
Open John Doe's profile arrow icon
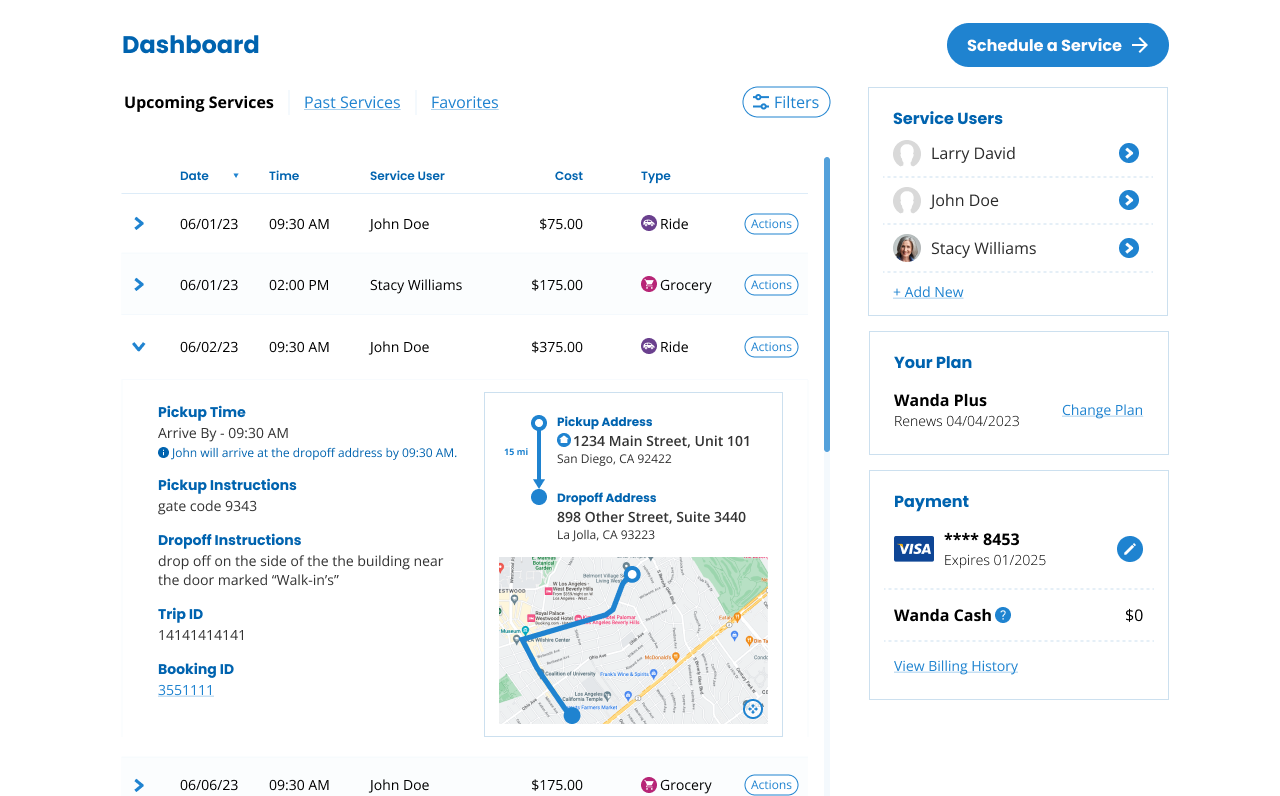click(x=1129, y=200)
